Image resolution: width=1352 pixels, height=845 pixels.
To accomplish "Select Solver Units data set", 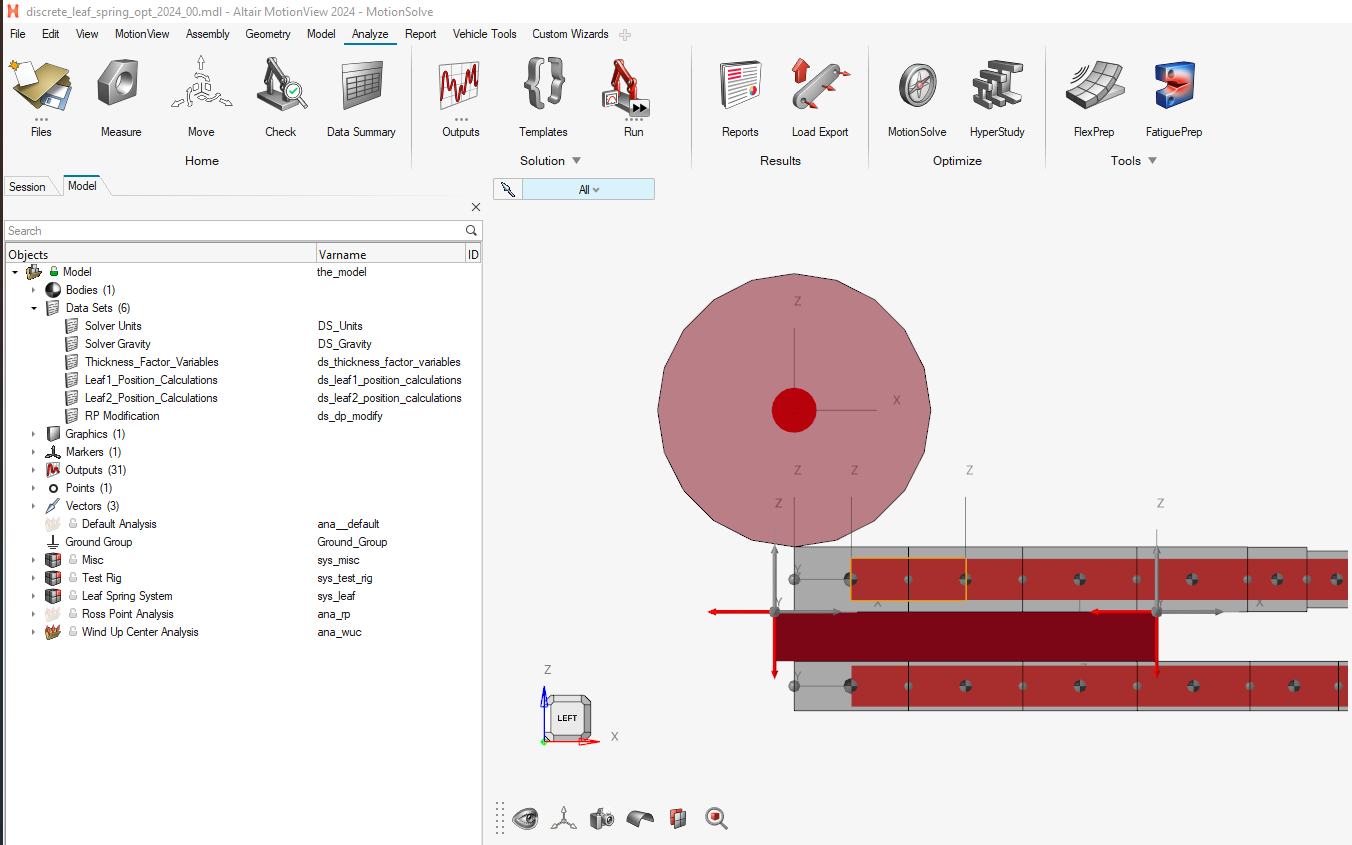I will pos(113,326).
